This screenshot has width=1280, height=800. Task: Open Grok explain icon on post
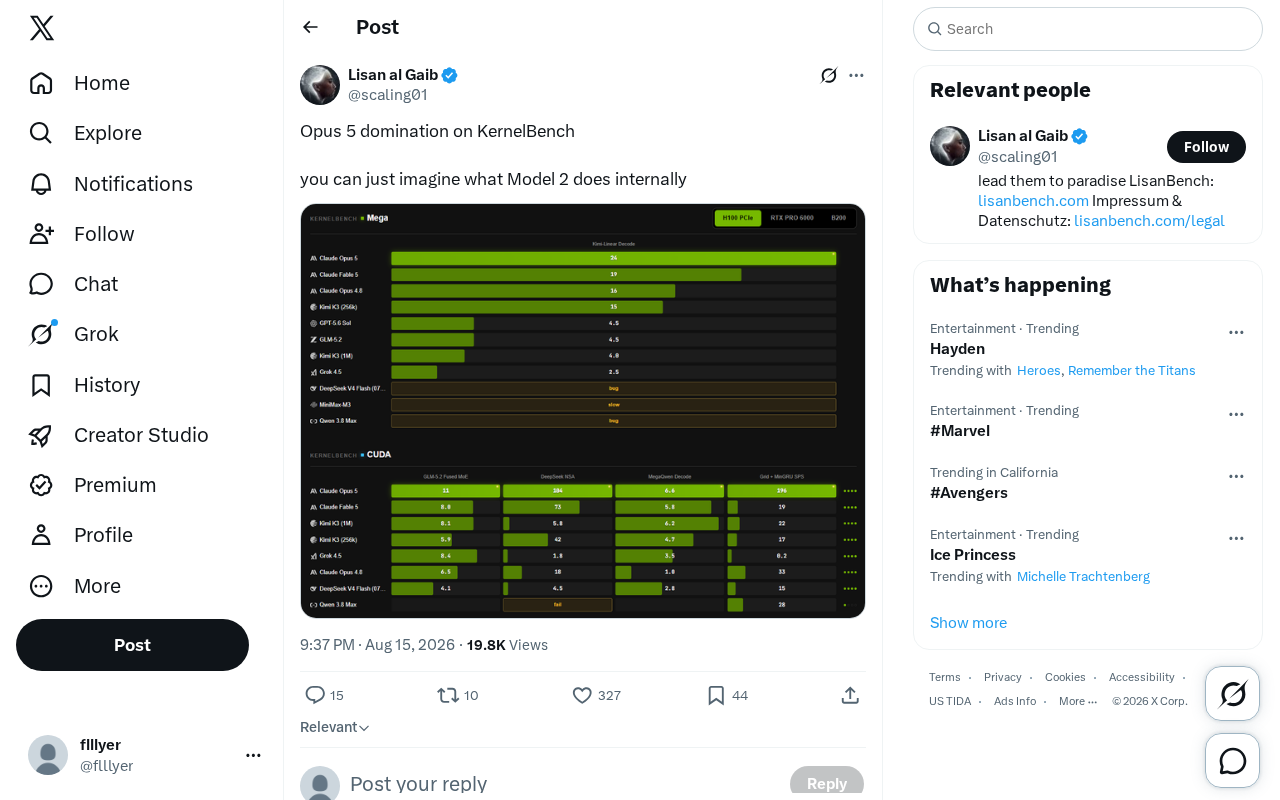point(829,75)
